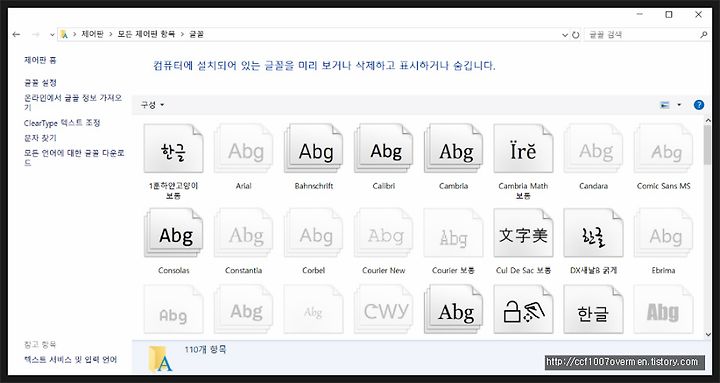Click 모든 언어에 대한 글꼴 다운로드 link
Viewport: 720px width, 383px height.
(x=74, y=158)
